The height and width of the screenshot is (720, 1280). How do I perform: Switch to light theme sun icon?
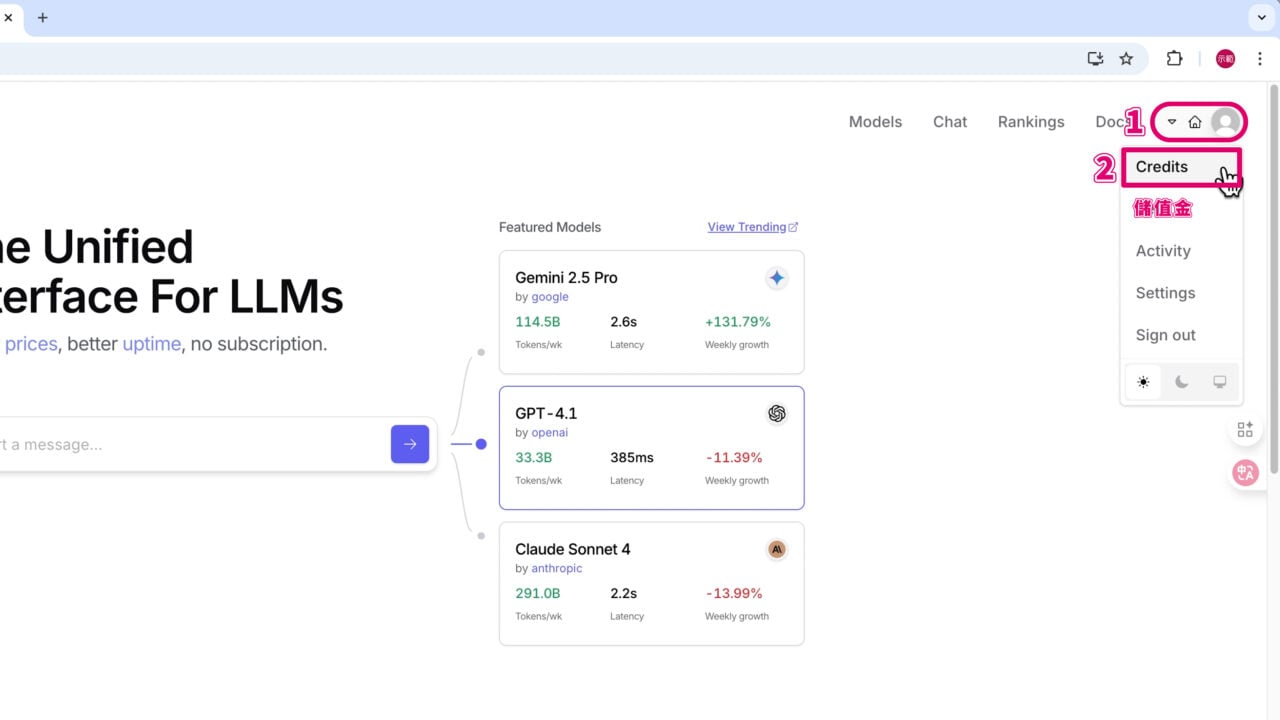(1143, 382)
